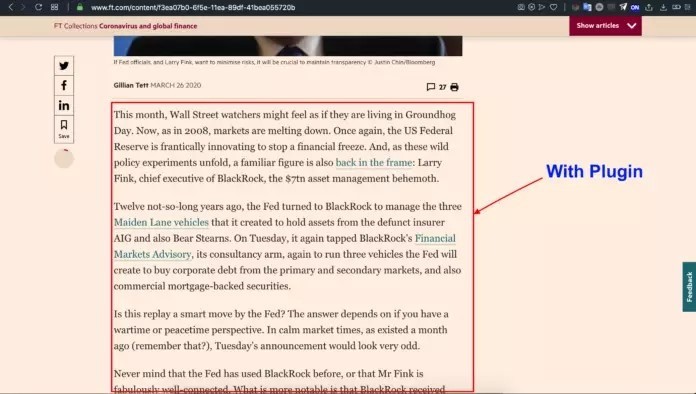Viewport: 696px width, 394px height.
Task: Click the red-brown extension icon left of Translate
Action: tap(576, 7)
